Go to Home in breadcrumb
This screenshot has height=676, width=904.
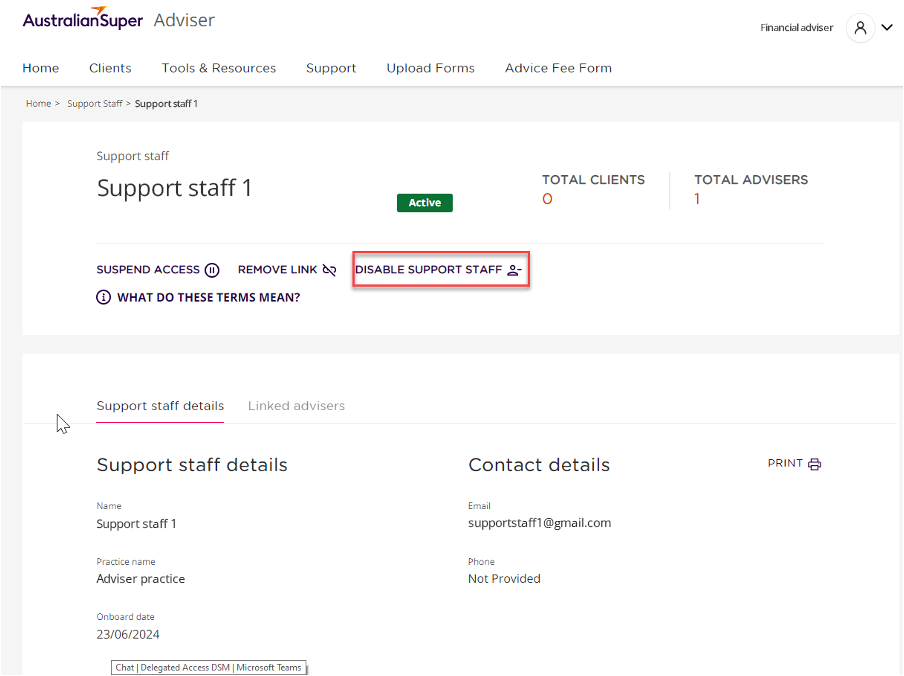pos(39,104)
